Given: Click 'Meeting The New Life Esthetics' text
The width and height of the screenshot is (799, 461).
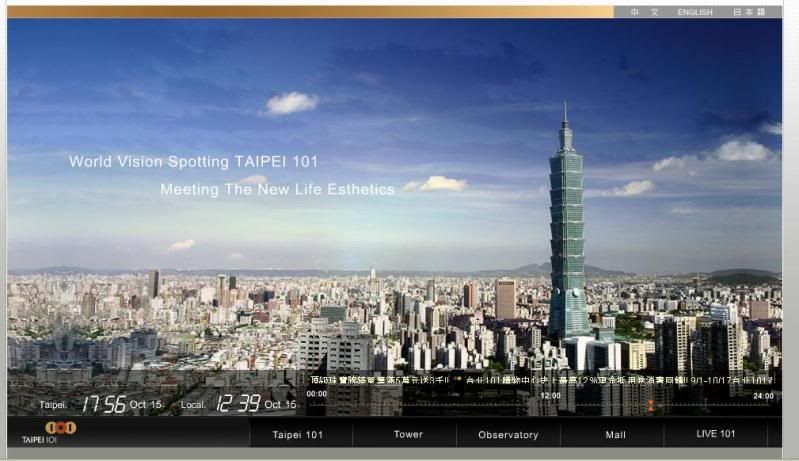Looking at the screenshot, I should [x=278, y=189].
